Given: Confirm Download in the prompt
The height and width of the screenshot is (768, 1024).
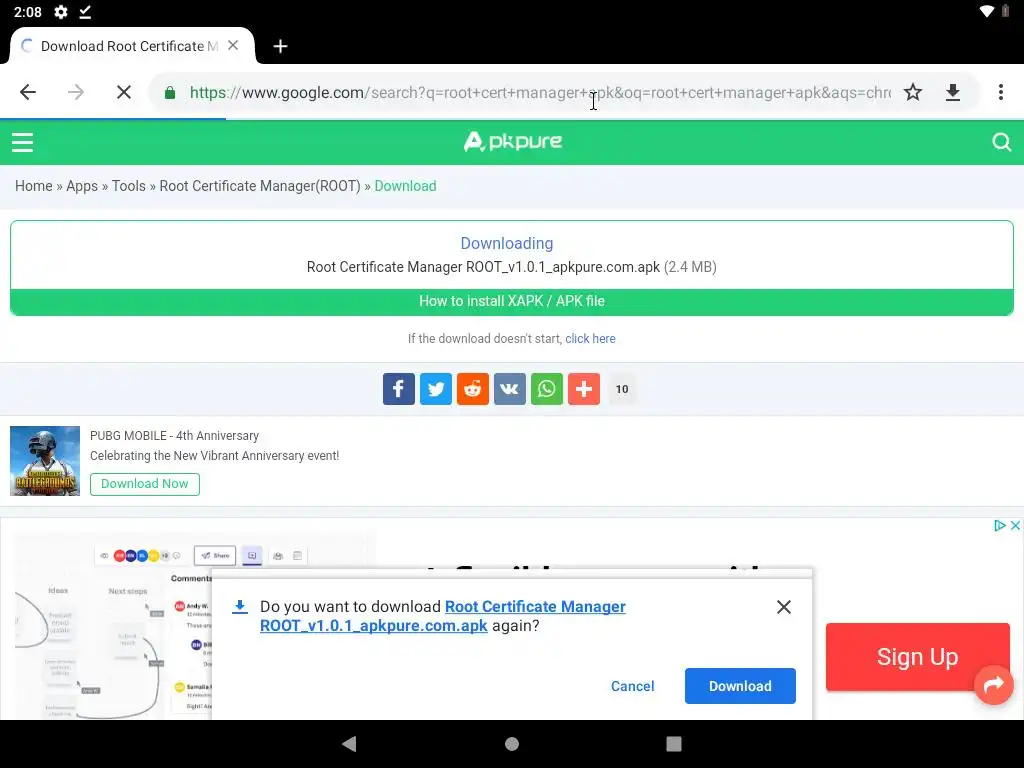Looking at the screenshot, I should coord(740,686).
